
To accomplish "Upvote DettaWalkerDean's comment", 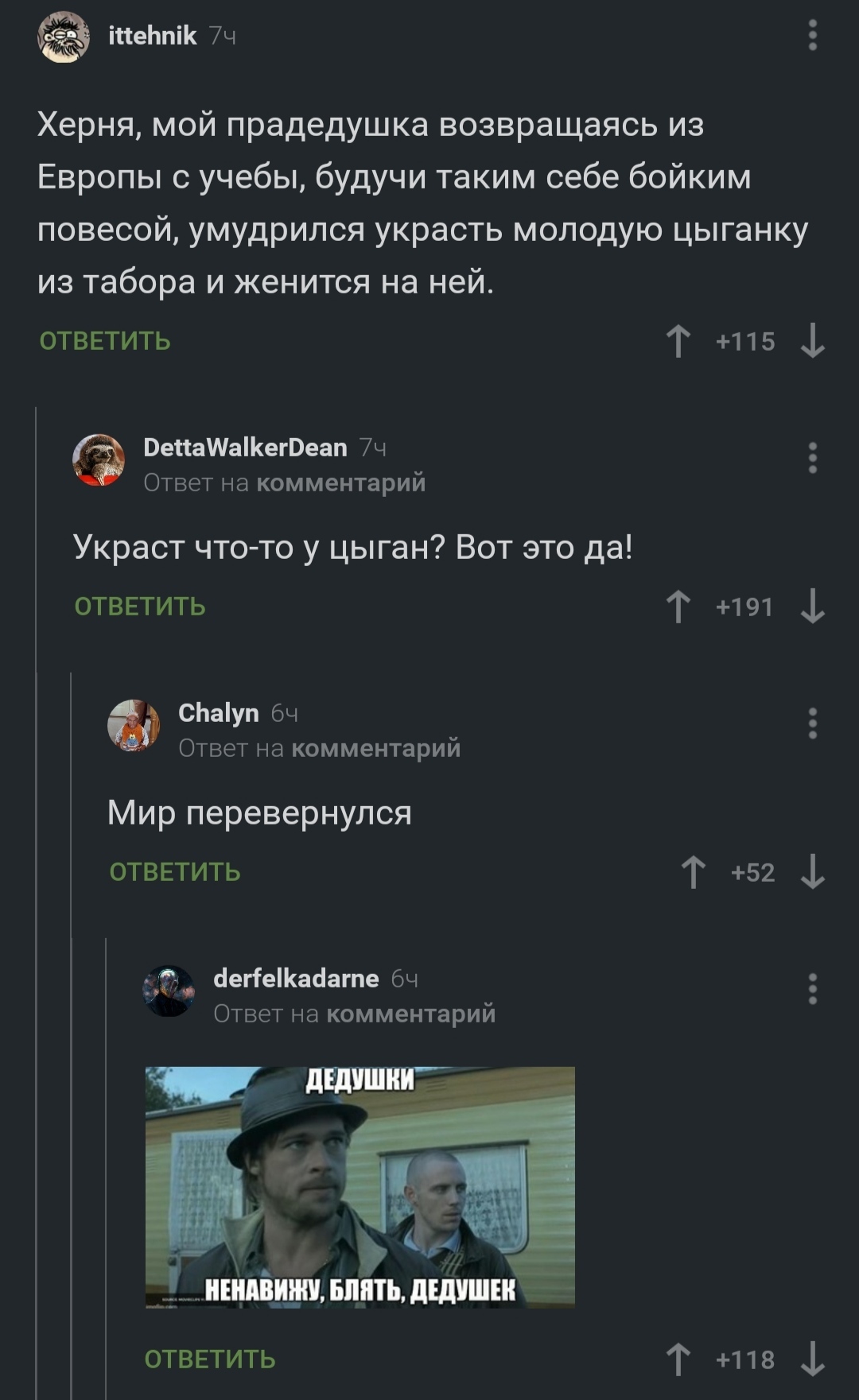I will point(678,607).
